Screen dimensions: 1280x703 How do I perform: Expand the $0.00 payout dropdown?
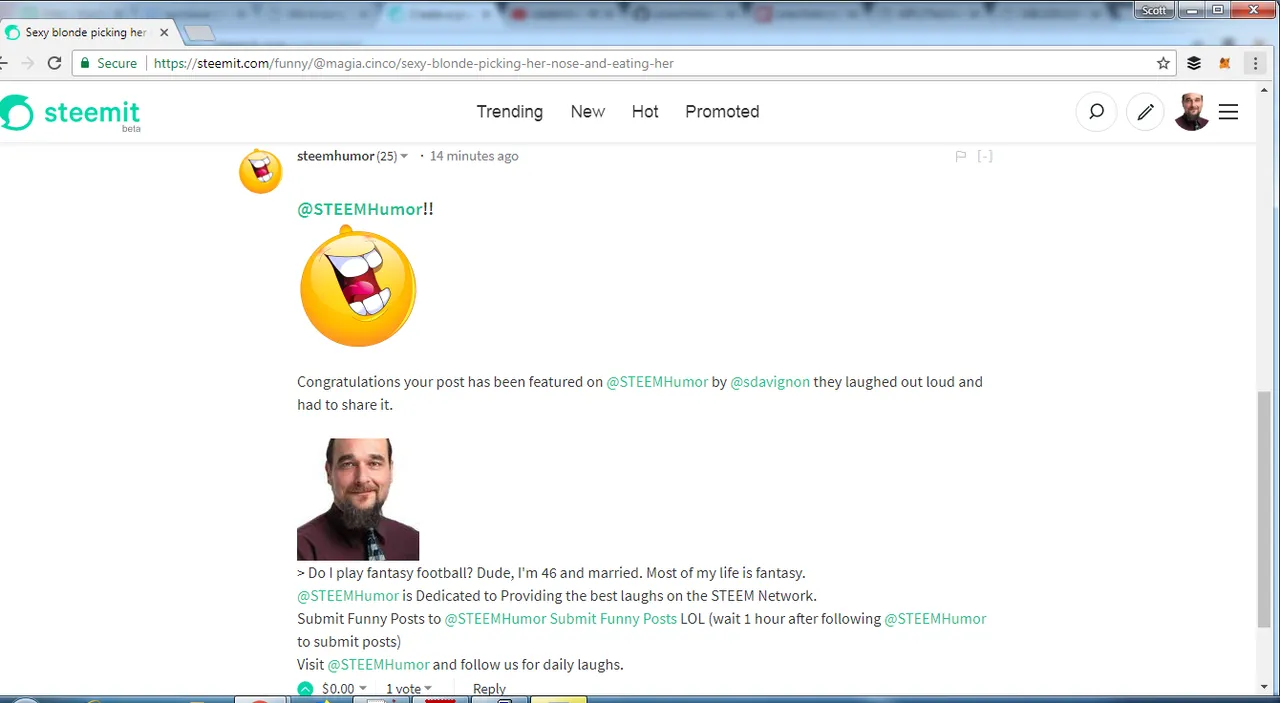(x=345, y=689)
